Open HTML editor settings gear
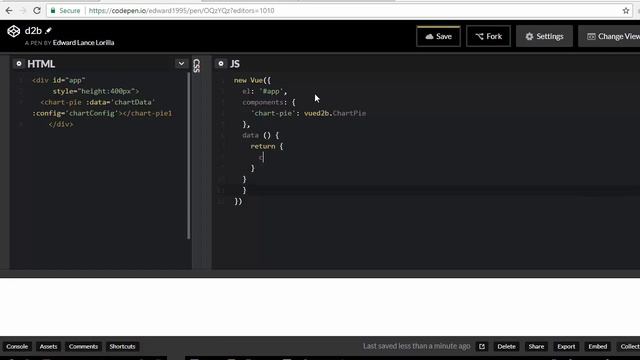Screen dimensions: 640x360 (x=18, y=64)
